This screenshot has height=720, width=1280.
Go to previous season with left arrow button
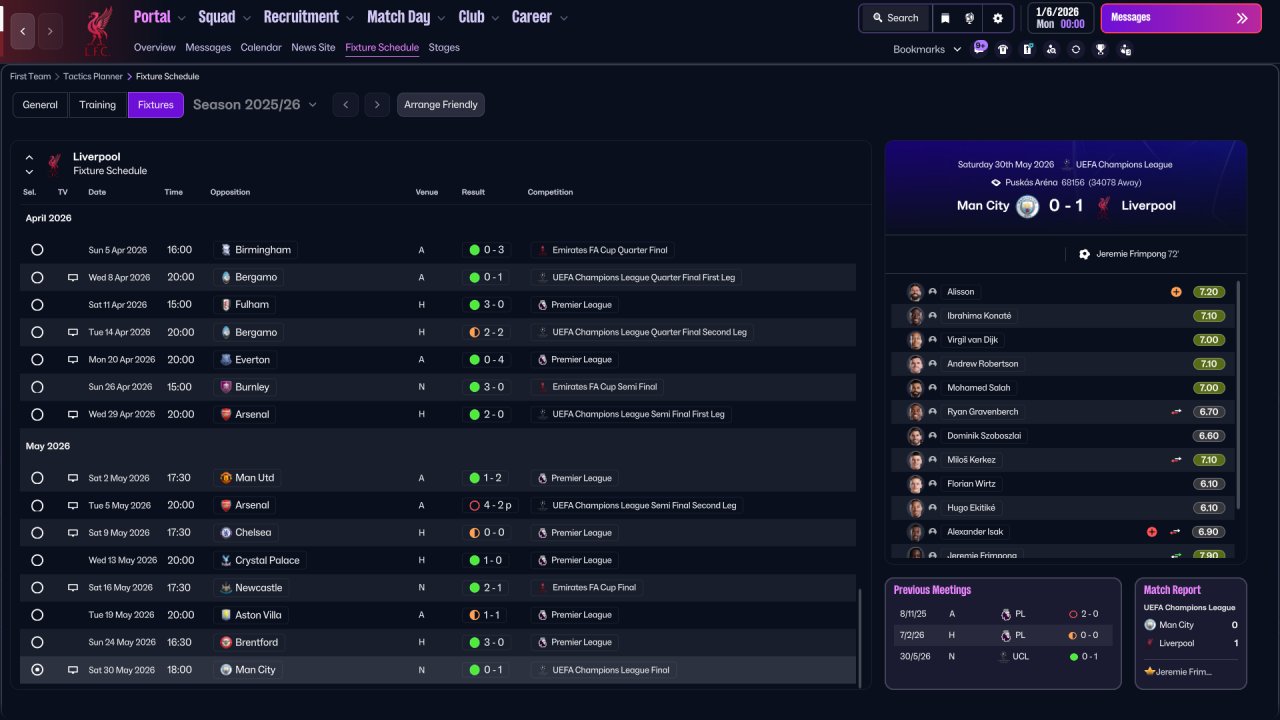point(346,105)
